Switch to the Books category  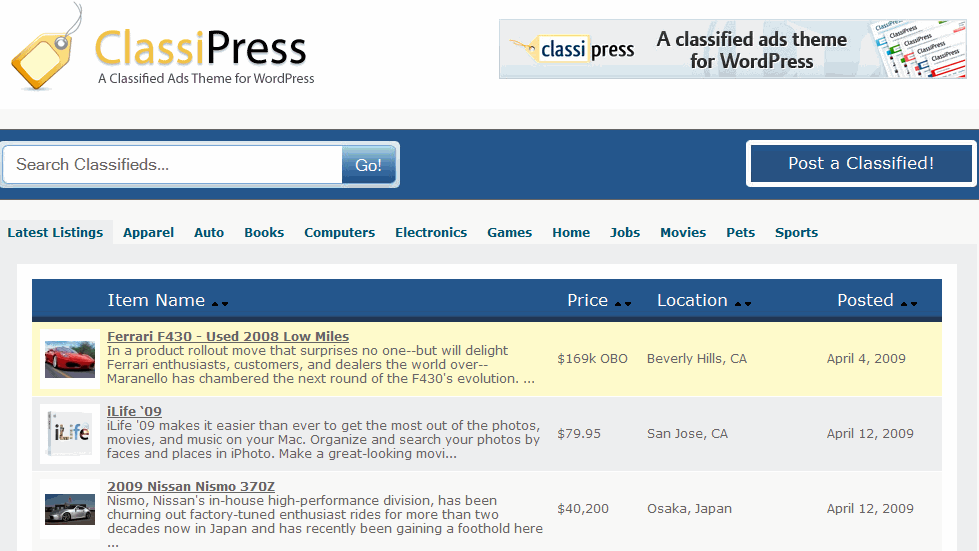(264, 232)
